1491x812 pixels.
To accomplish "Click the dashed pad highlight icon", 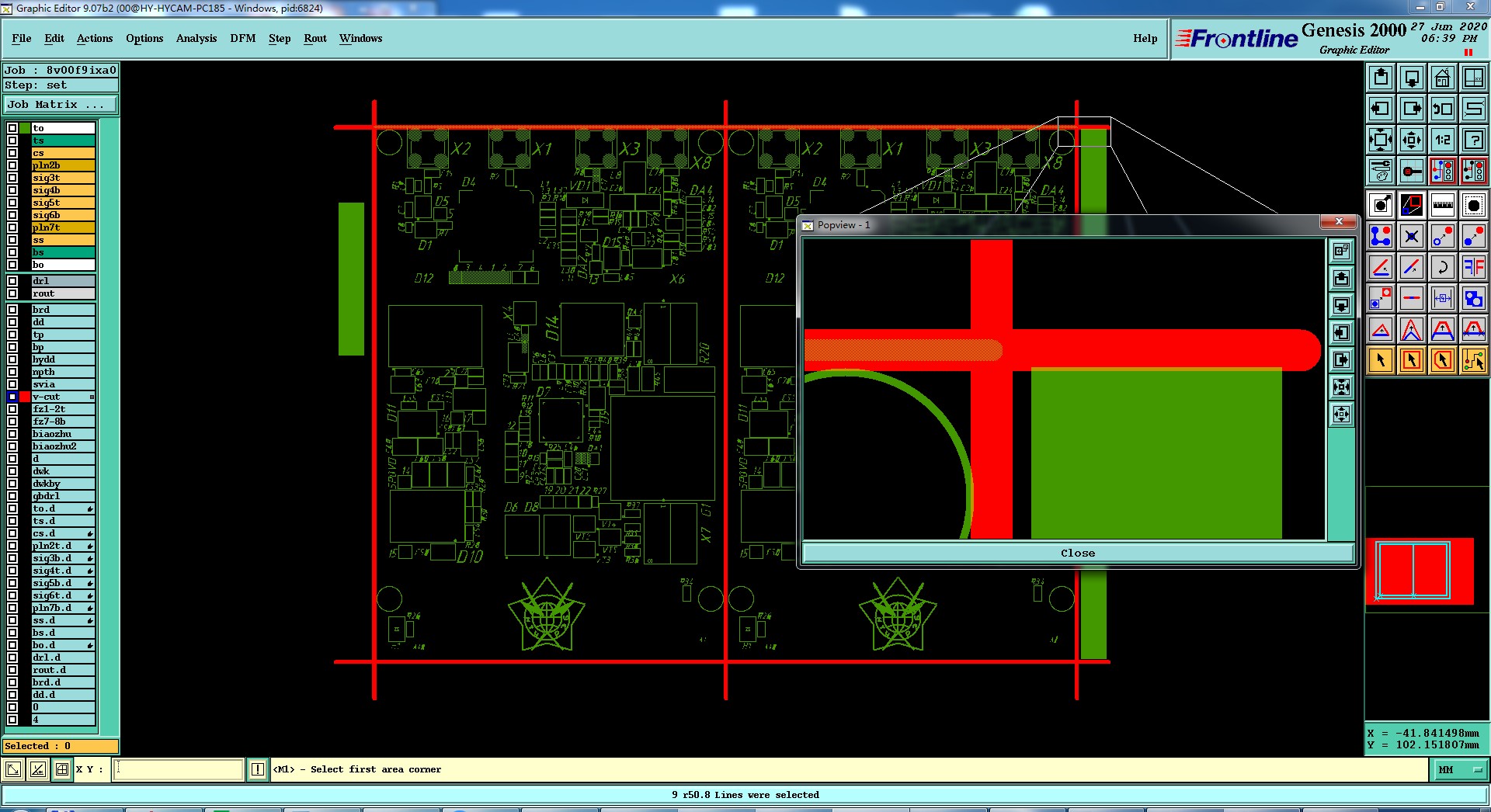I will 1474,205.
